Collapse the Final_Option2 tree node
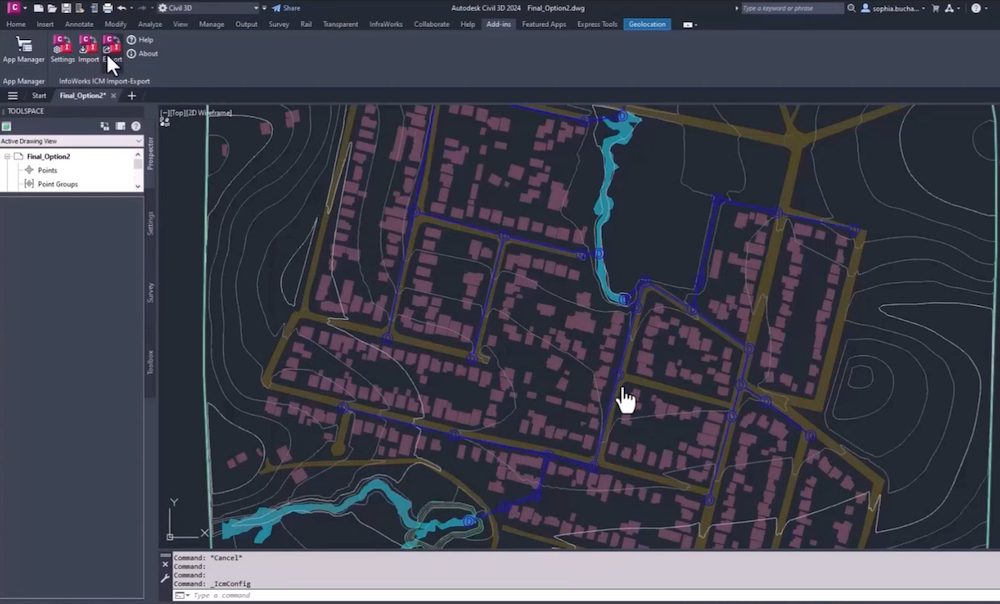Screen dimensions: 1000x604 pos(8,157)
